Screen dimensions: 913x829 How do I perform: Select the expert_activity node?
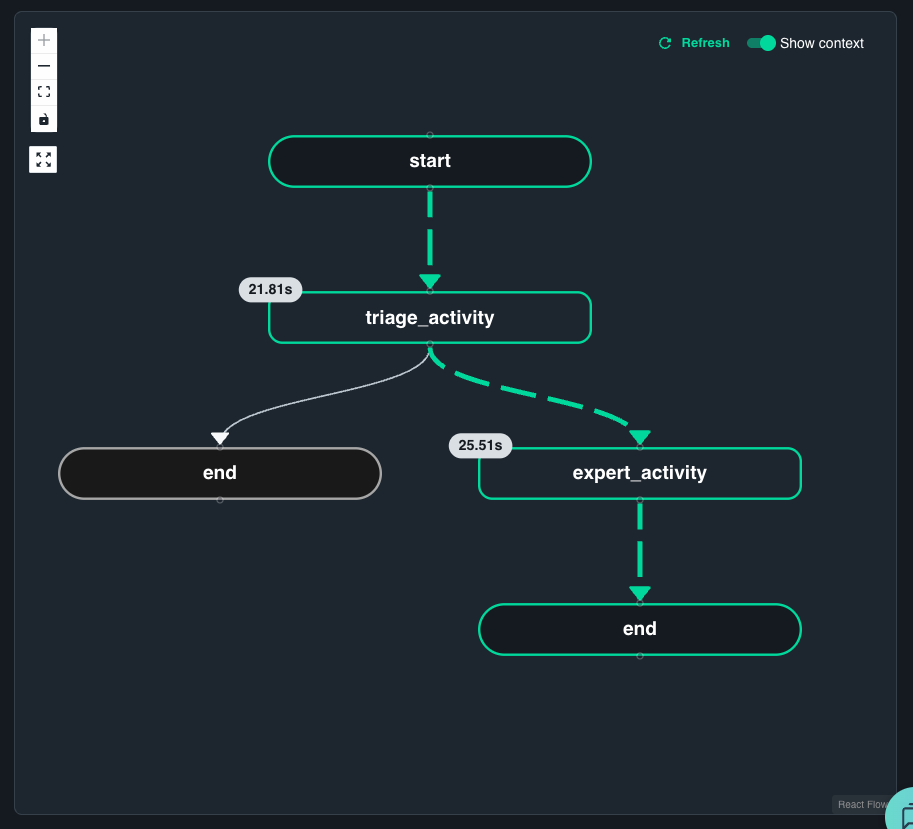[639, 473]
